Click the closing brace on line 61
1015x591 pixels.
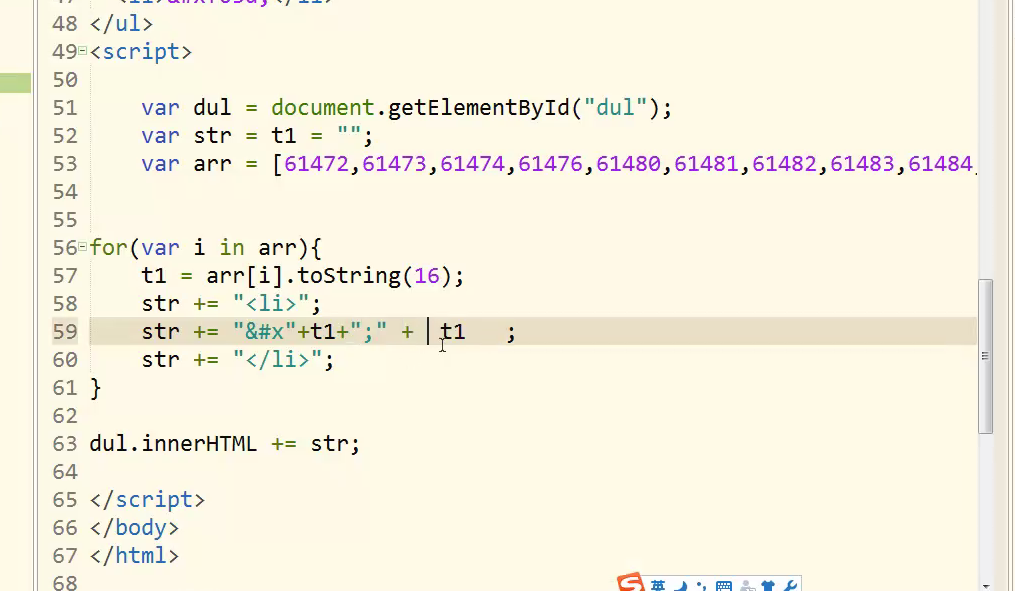pos(95,388)
